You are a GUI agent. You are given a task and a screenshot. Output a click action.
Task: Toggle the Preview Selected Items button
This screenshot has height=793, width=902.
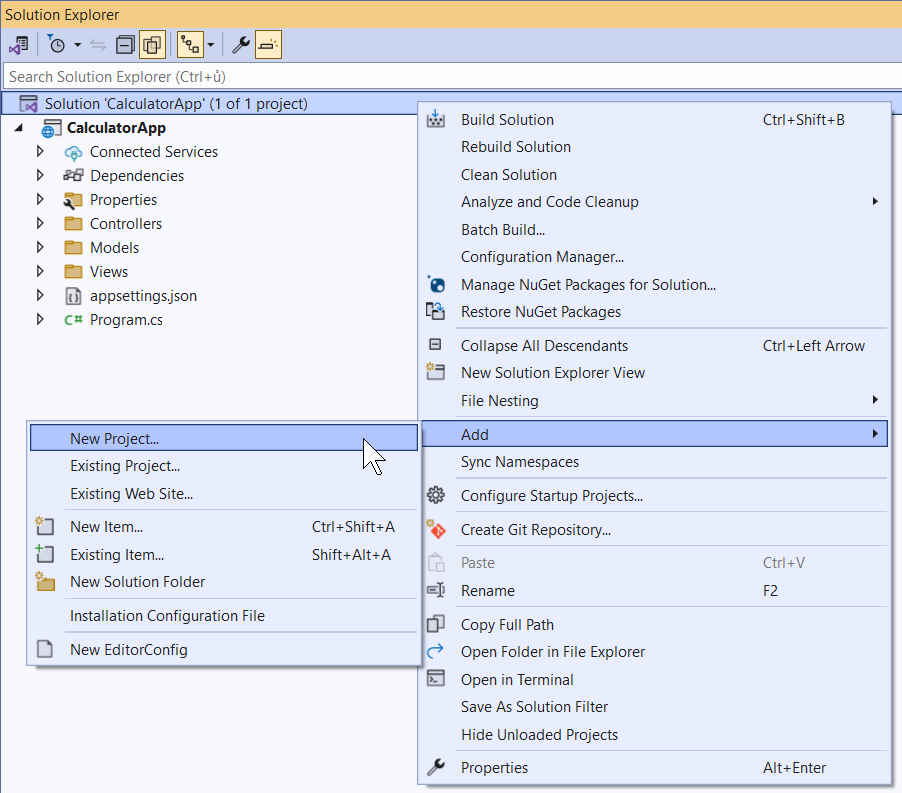[x=268, y=45]
